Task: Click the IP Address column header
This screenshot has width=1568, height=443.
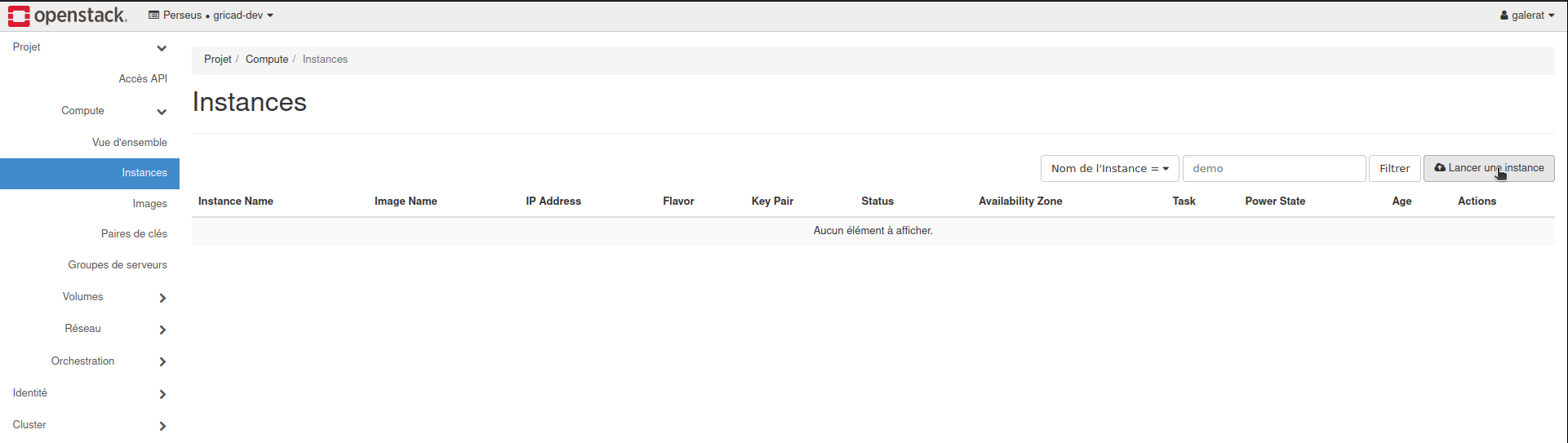Action: coord(553,202)
